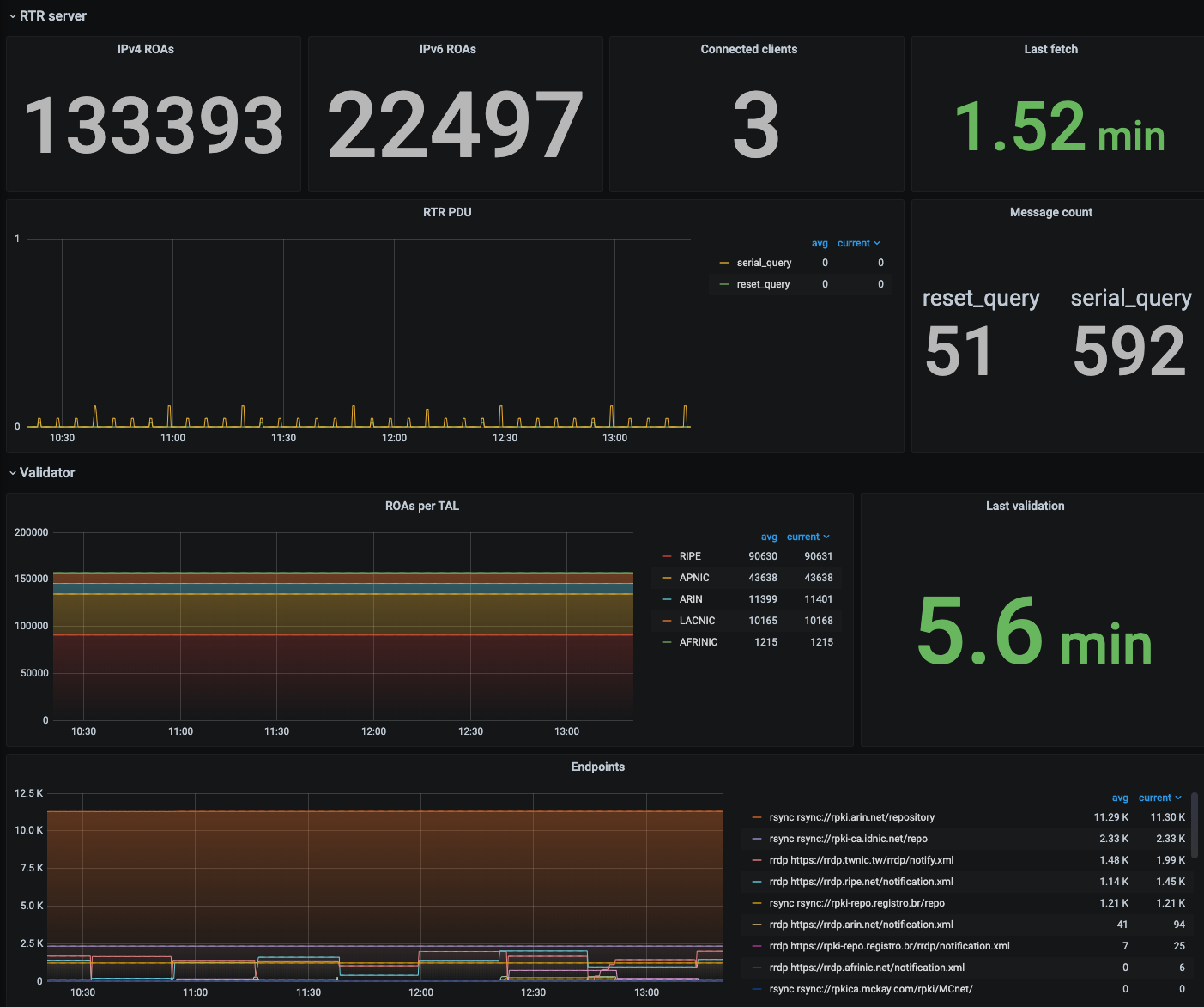Image resolution: width=1204 pixels, height=1007 pixels.
Task: Toggle RIPE series in ROAs per TAL
Action: [x=690, y=557]
